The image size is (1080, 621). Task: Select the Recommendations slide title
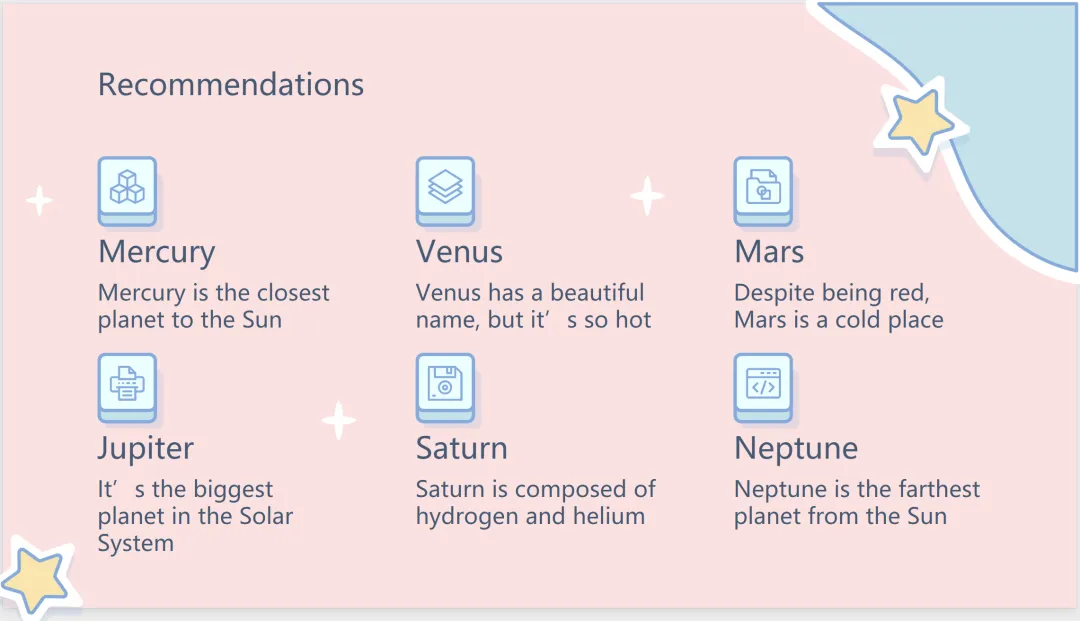tap(231, 85)
